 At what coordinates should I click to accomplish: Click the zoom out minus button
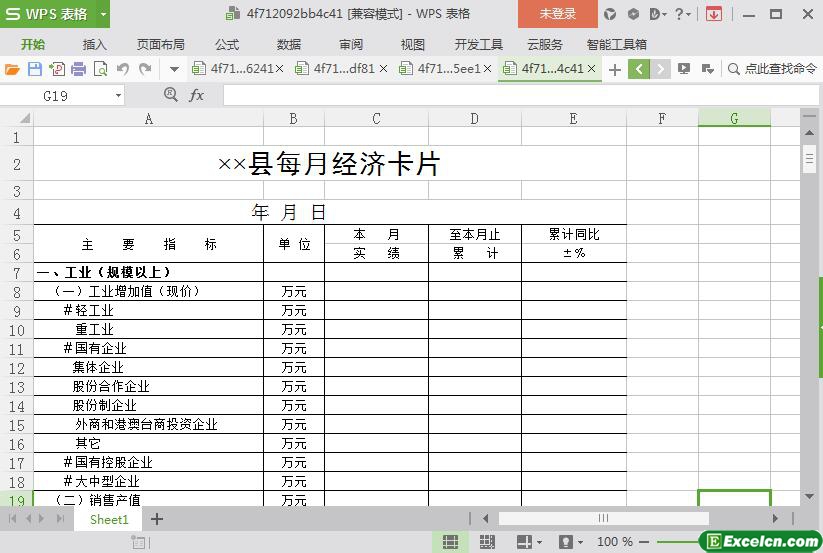644,542
